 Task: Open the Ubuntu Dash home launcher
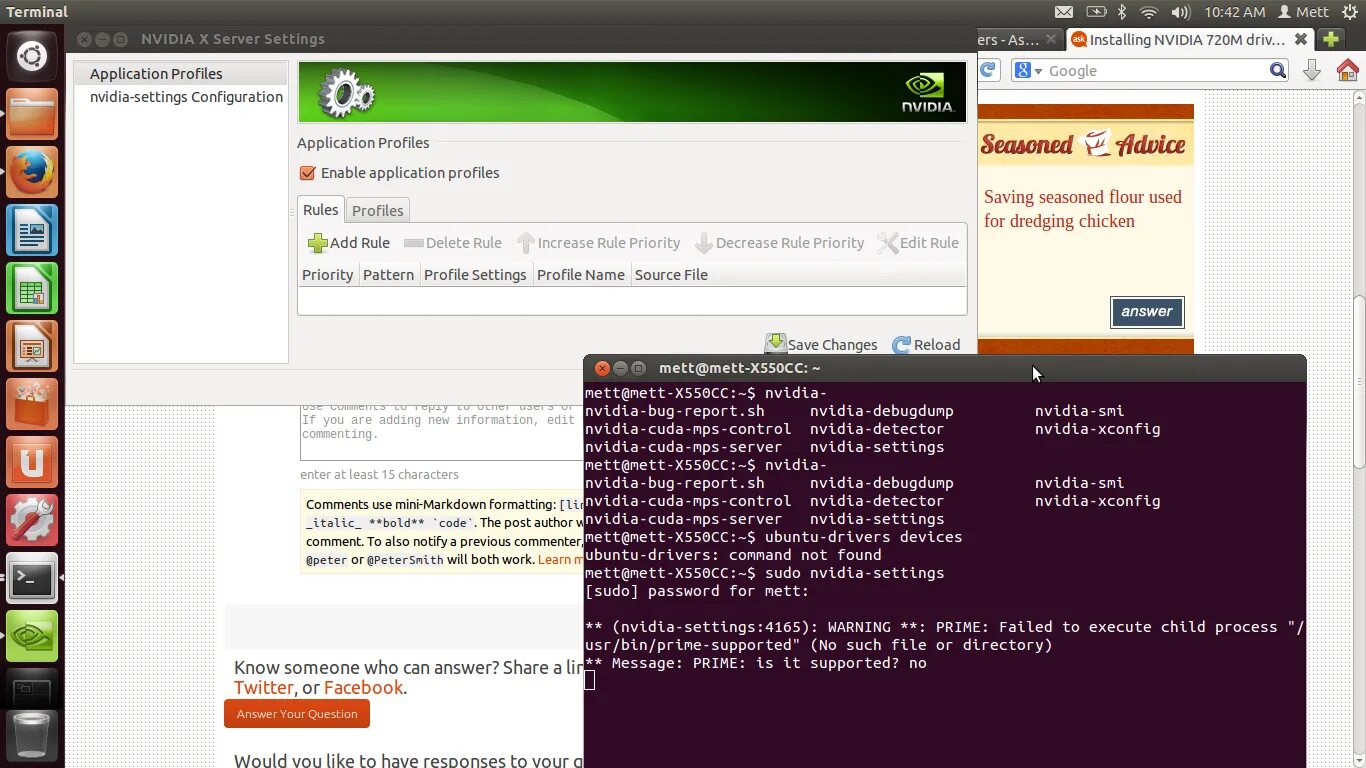click(32, 57)
